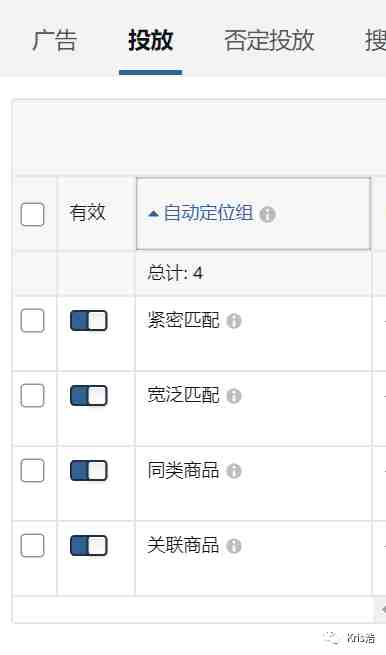Image resolution: width=386 pixels, height=655 pixels.
Task: Check the 同类商品 row checkbox
Action: 33,470
